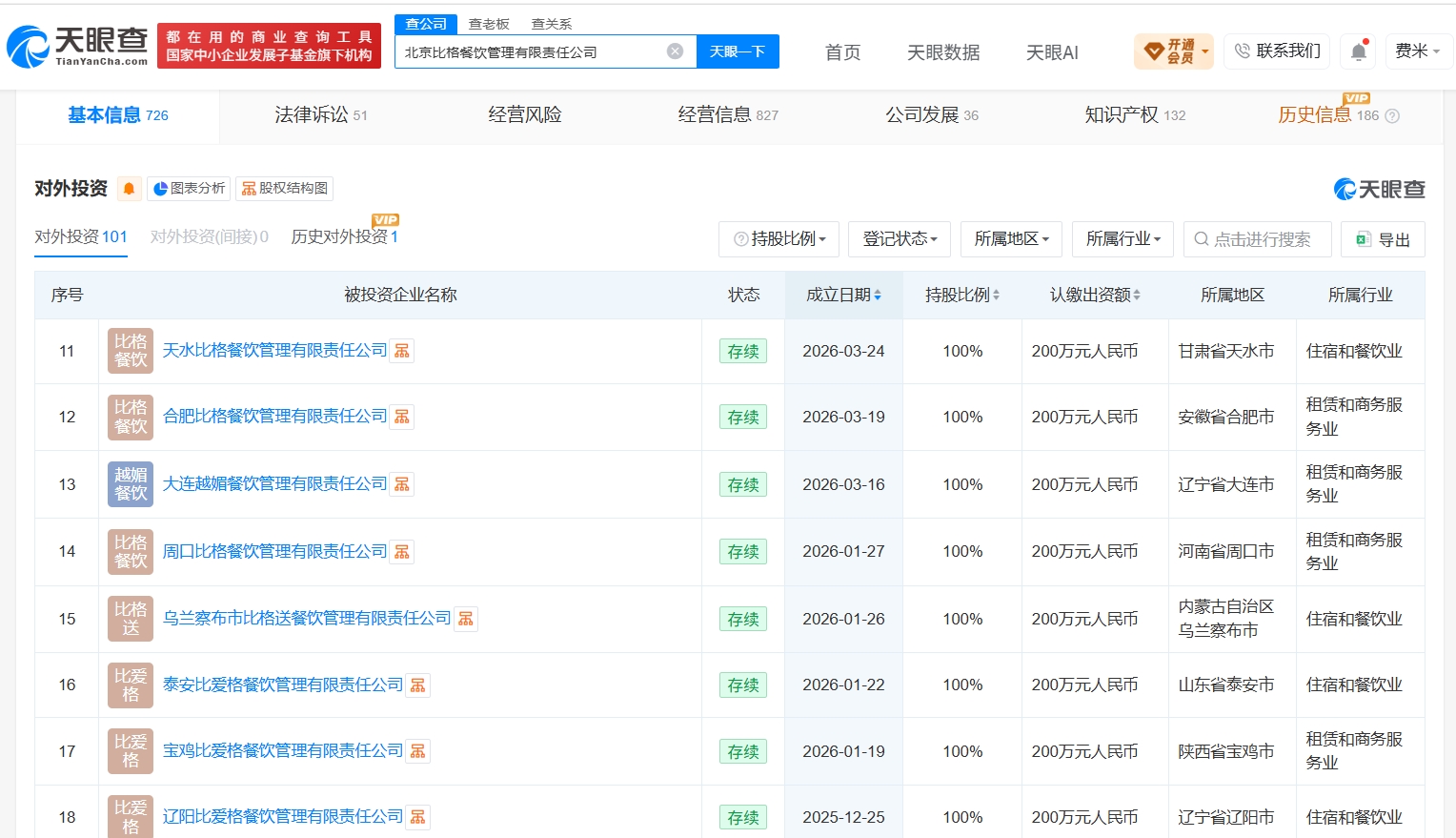The image size is (1456, 838).
Task: Click the 比格餐饮 logo of 周口比格餐饮
Action: coord(131,552)
